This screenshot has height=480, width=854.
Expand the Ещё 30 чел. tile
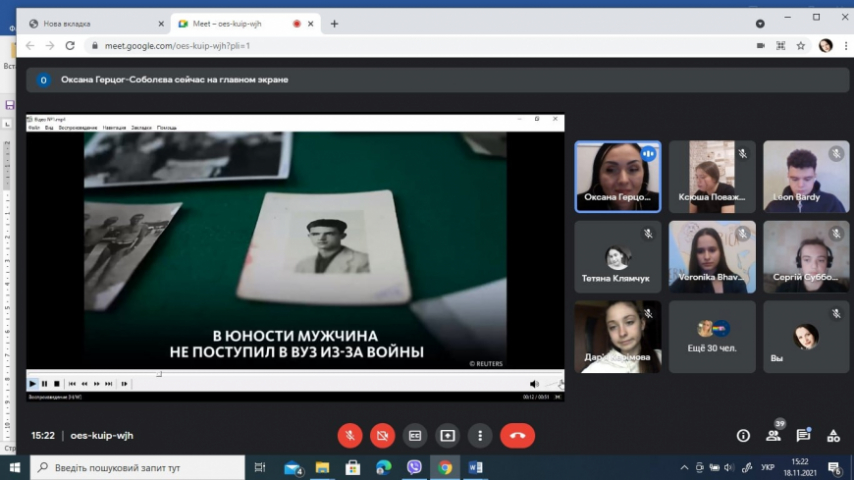coord(712,337)
